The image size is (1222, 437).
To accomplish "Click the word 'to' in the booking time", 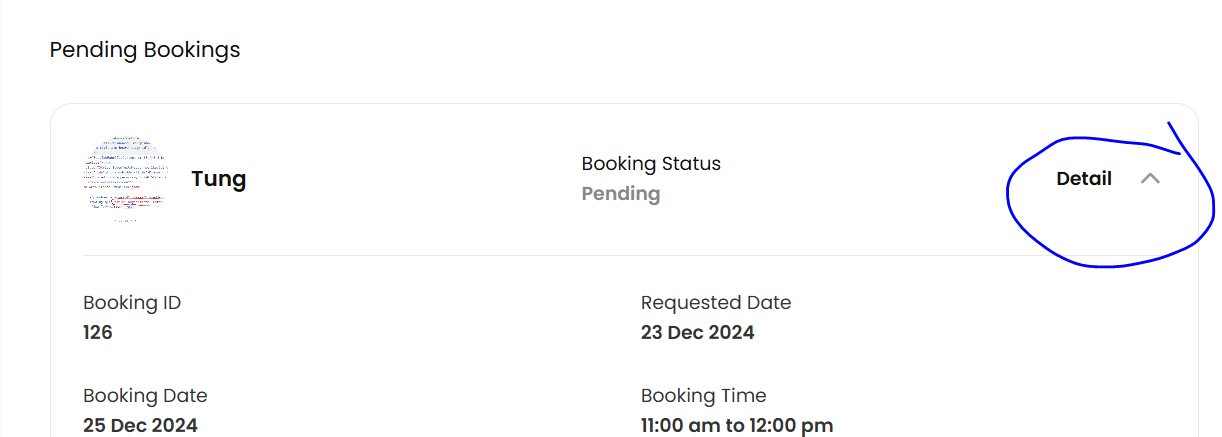I will pos(735,425).
